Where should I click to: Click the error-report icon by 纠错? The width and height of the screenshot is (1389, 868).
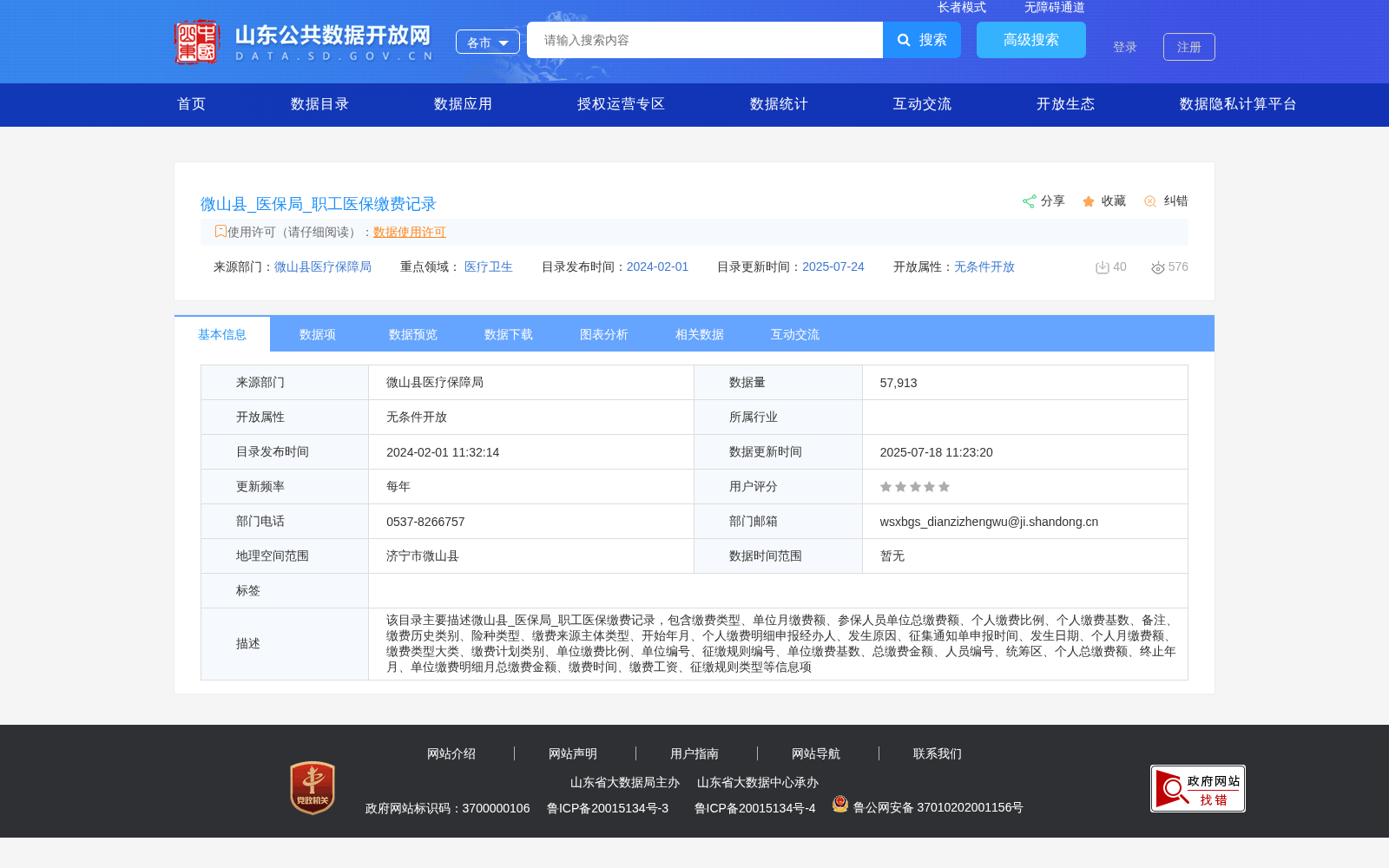click(1150, 201)
